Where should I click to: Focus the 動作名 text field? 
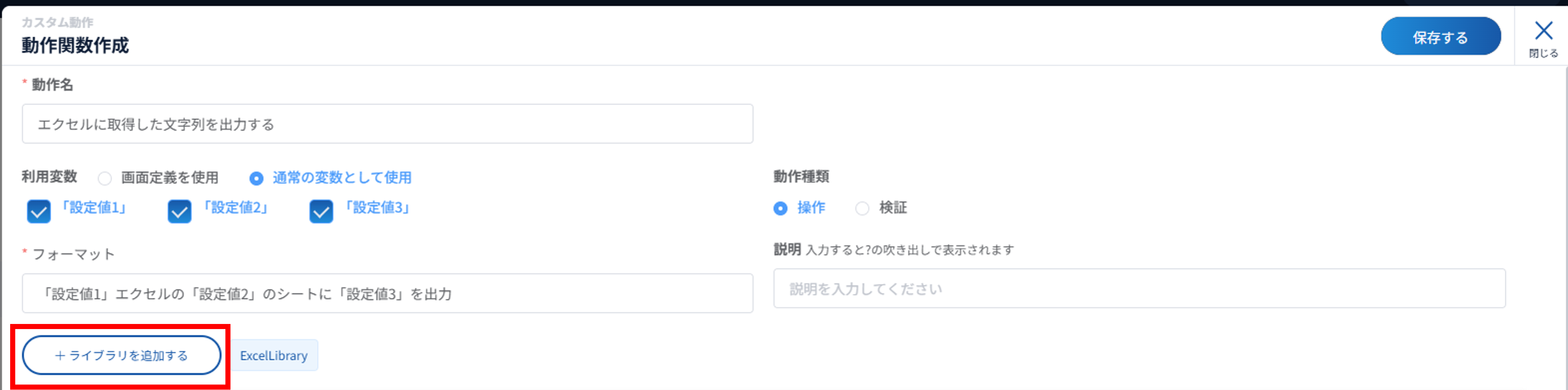click(x=387, y=124)
